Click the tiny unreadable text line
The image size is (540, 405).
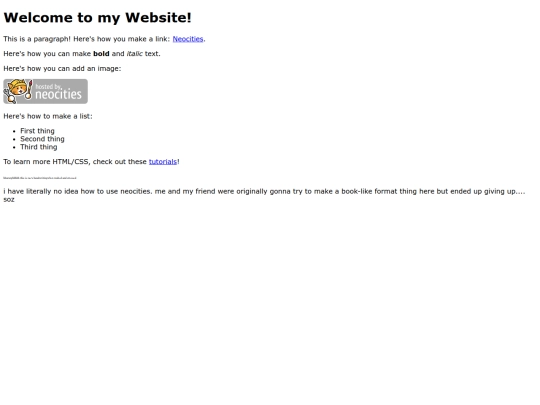click(40, 178)
